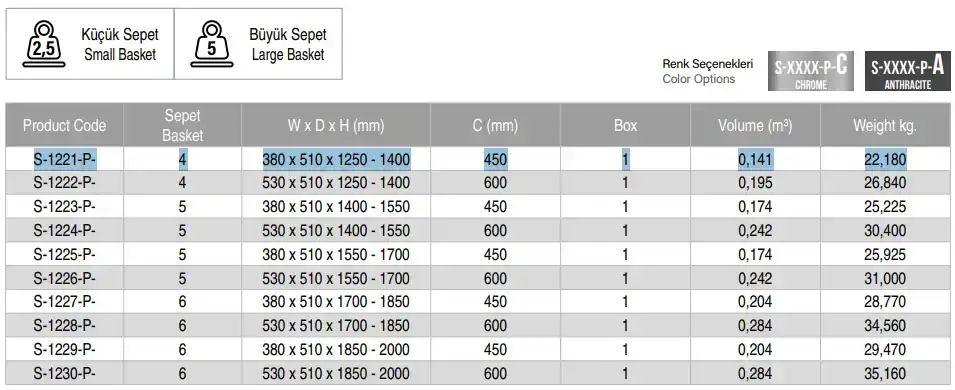Click the dimensions cell 530 x 510 x 1850 - 2000
Screen dimensions: 955x390
click(x=336, y=374)
